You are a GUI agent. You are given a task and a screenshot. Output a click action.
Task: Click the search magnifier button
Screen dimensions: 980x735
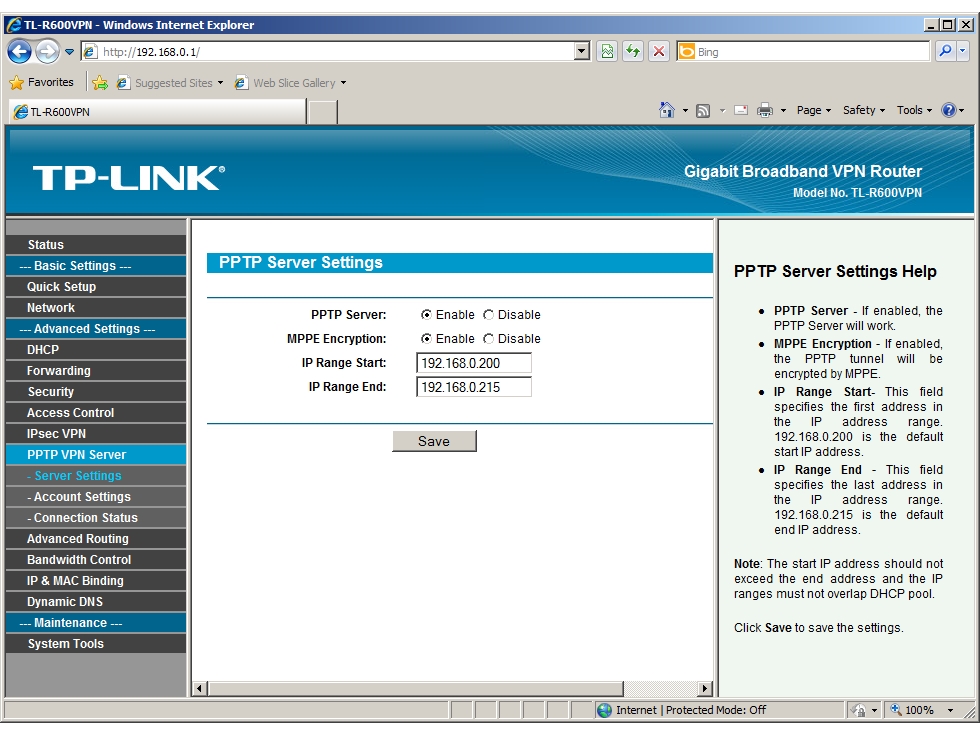click(x=946, y=51)
